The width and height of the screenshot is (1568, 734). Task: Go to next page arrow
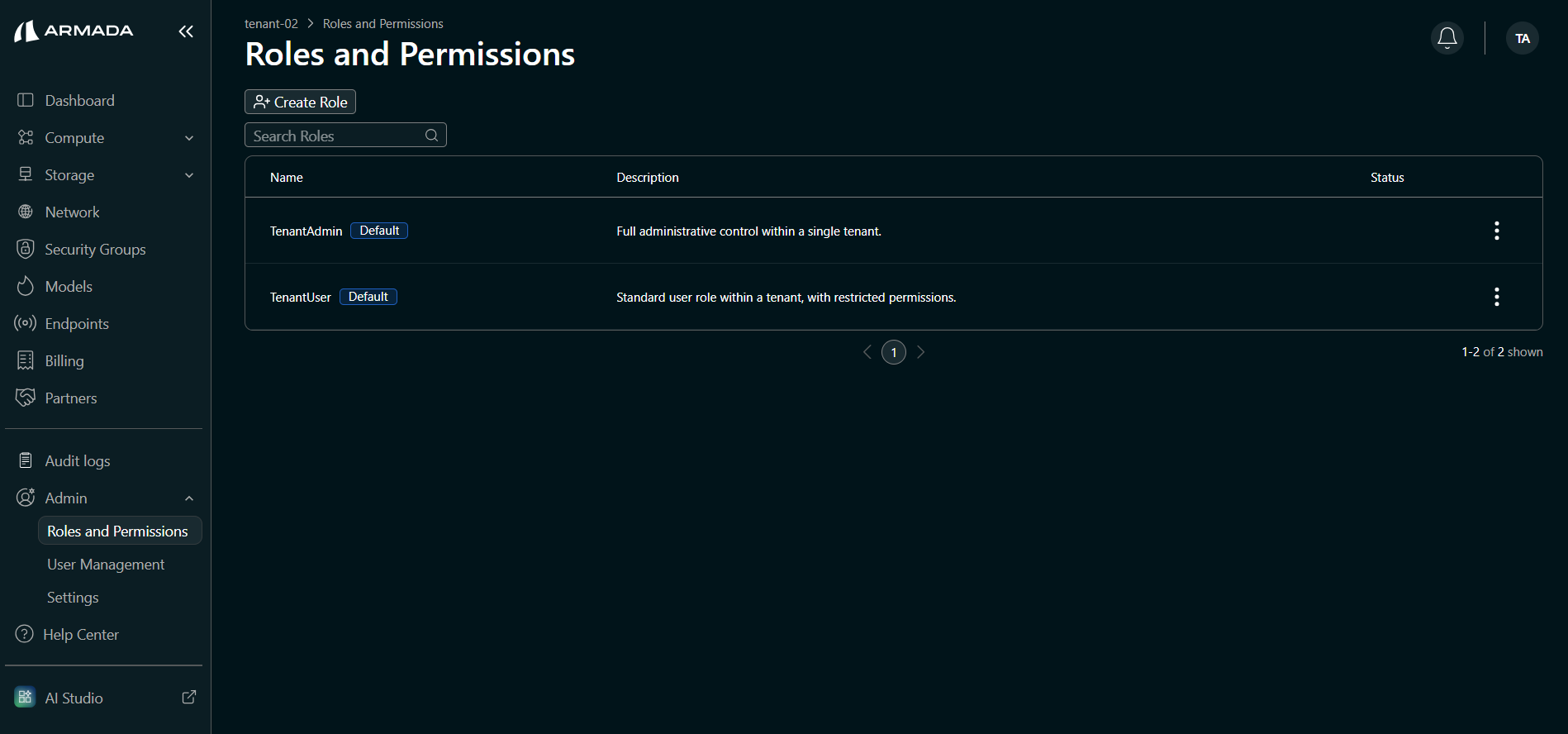(x=920, y=352)
